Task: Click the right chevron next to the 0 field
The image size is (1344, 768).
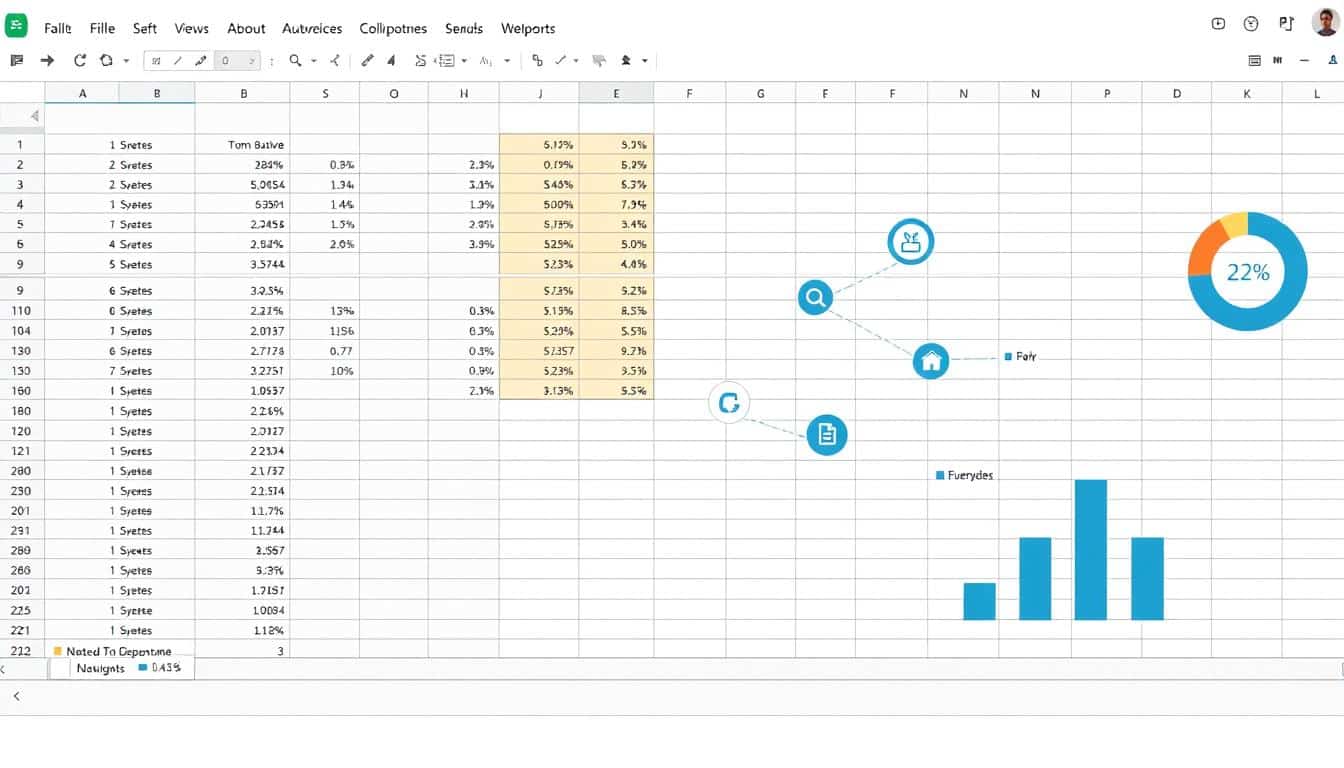Action: [x=252, y=61]
